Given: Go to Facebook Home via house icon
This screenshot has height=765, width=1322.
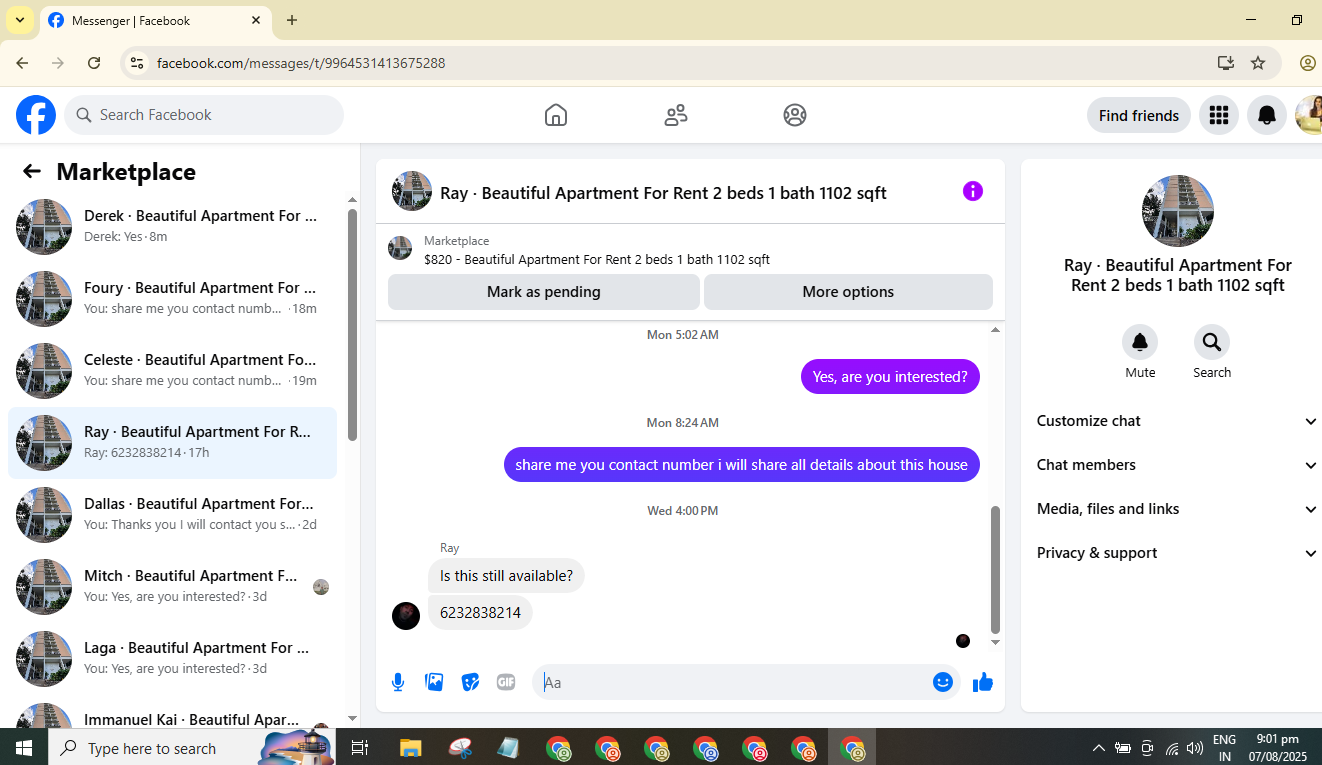Looking at the screenshot, I should point(556,115).
